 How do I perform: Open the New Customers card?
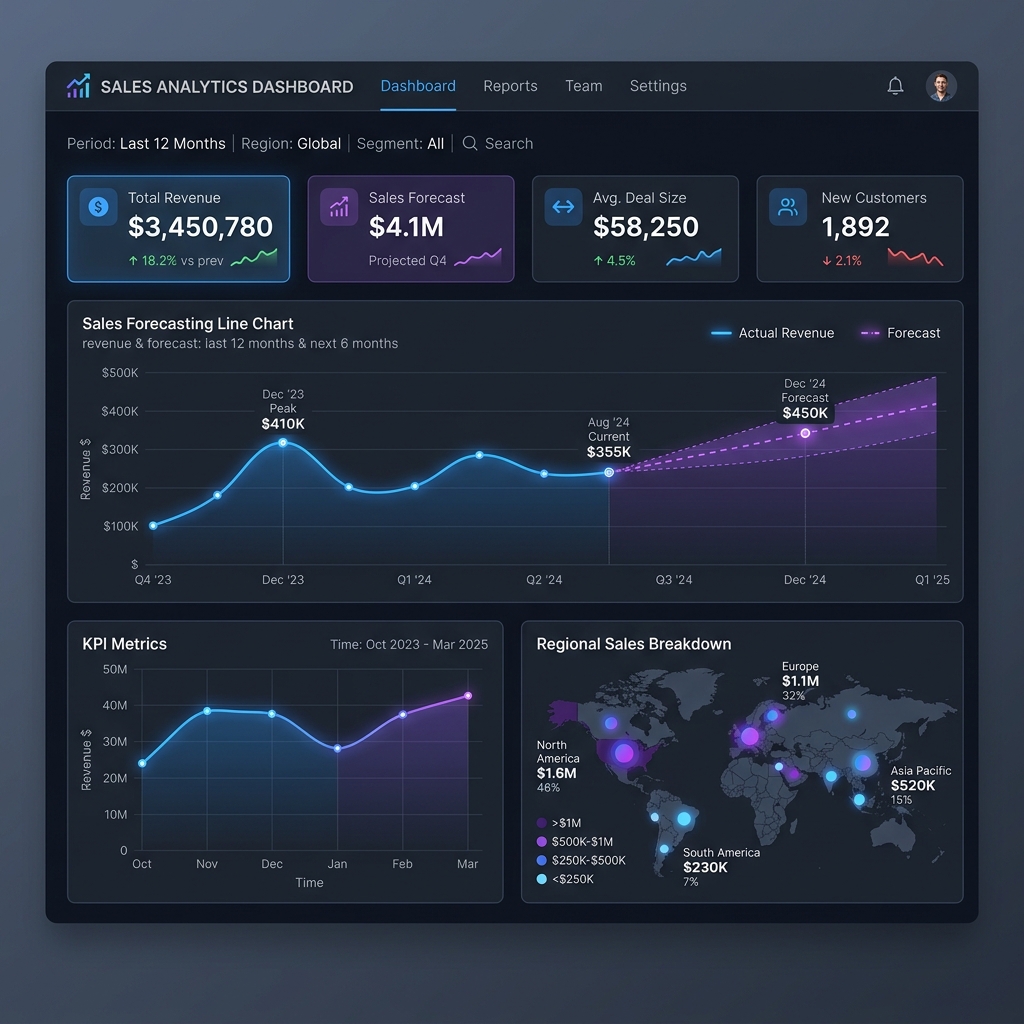click(x=859, y=229)
